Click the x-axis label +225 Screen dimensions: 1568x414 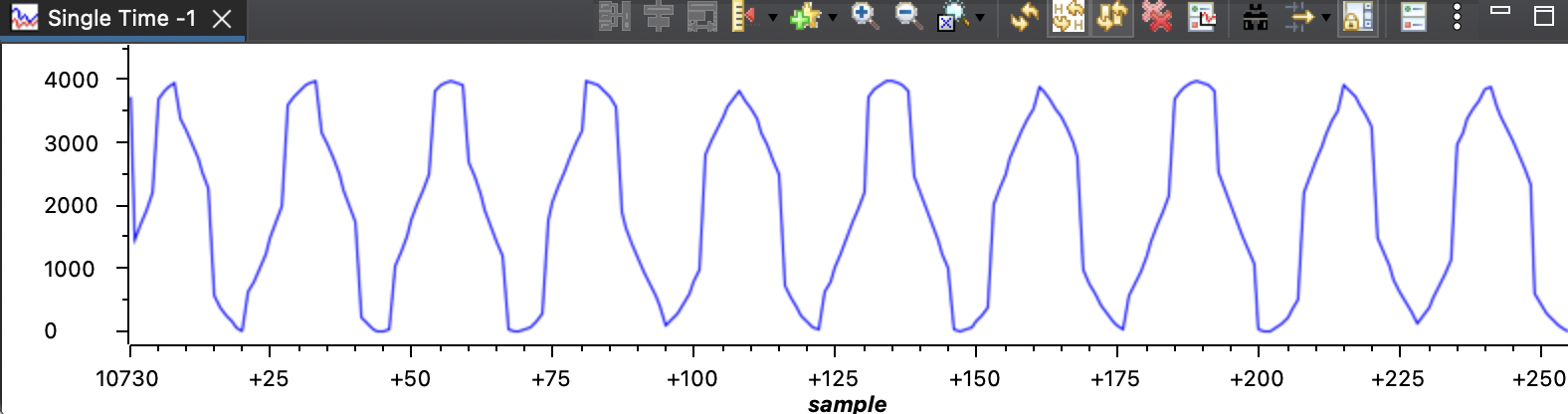point(1398,378)
